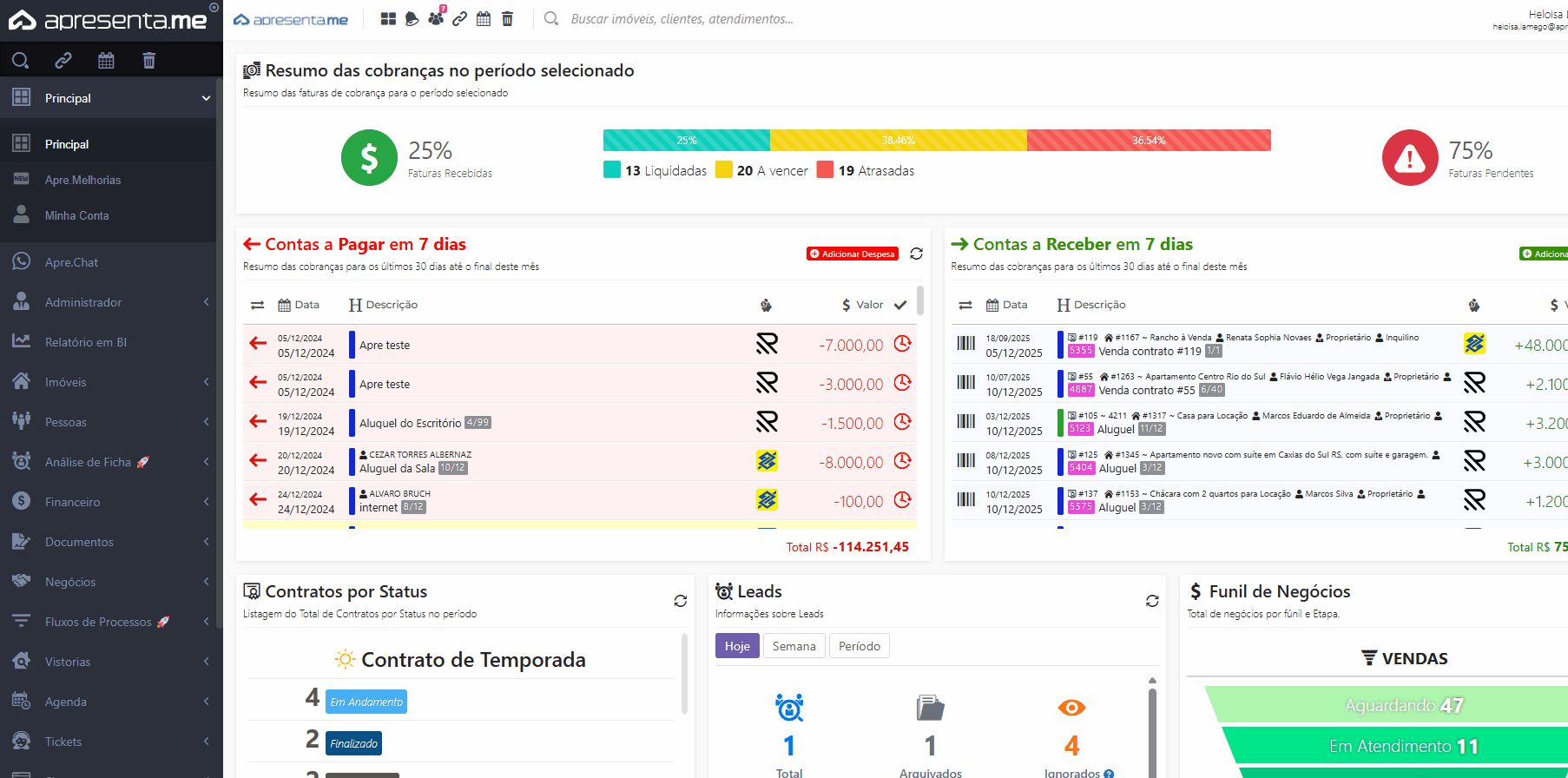Click the link icon in the dark sidebar
This screenshot has height=778, width=1568.
click(63, 60)
